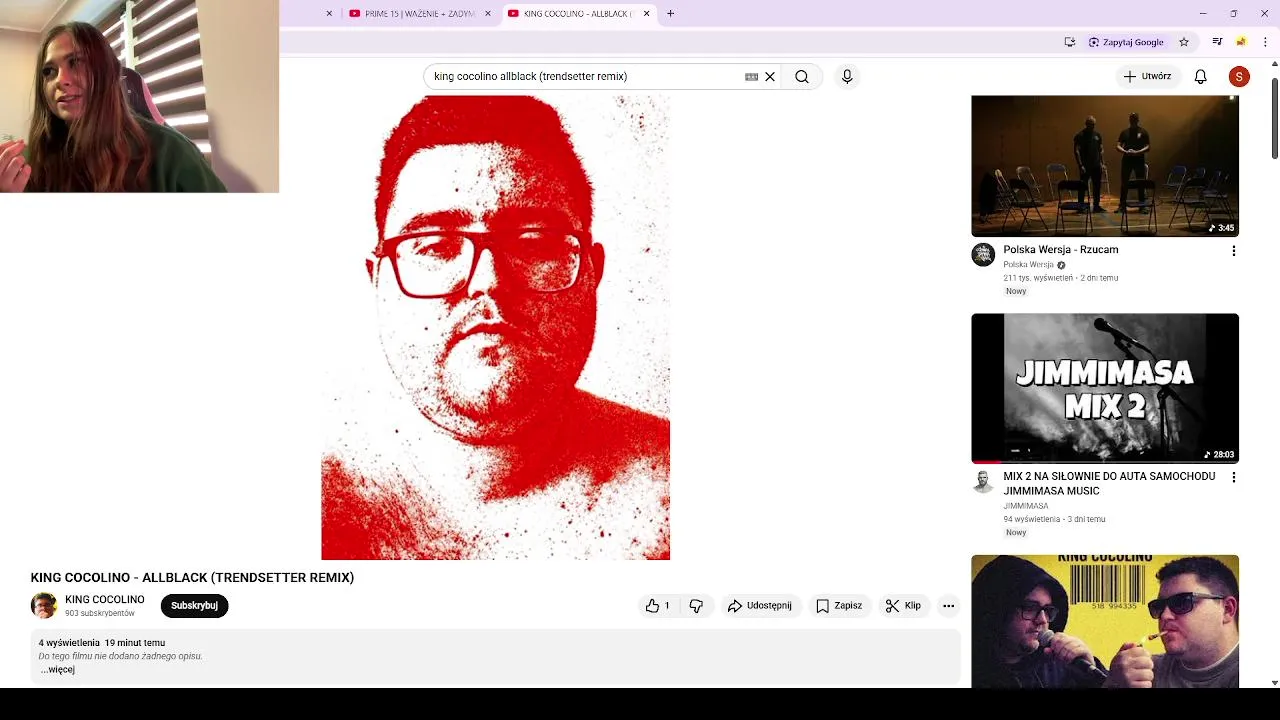Open options for MIX 2 NA SIŁOWNIE video
1280x720 pixels.
coord(1233,478)
